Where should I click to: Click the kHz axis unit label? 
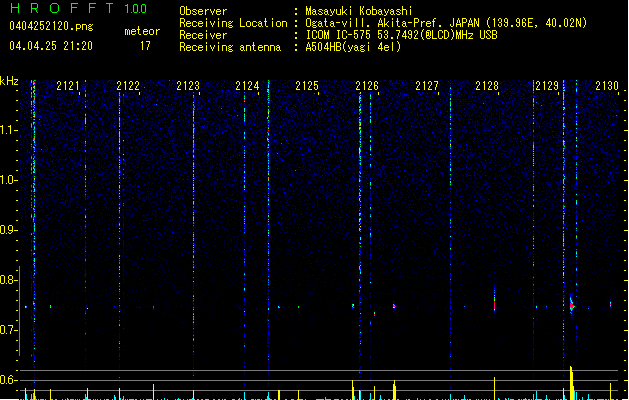tap(9, 81)
